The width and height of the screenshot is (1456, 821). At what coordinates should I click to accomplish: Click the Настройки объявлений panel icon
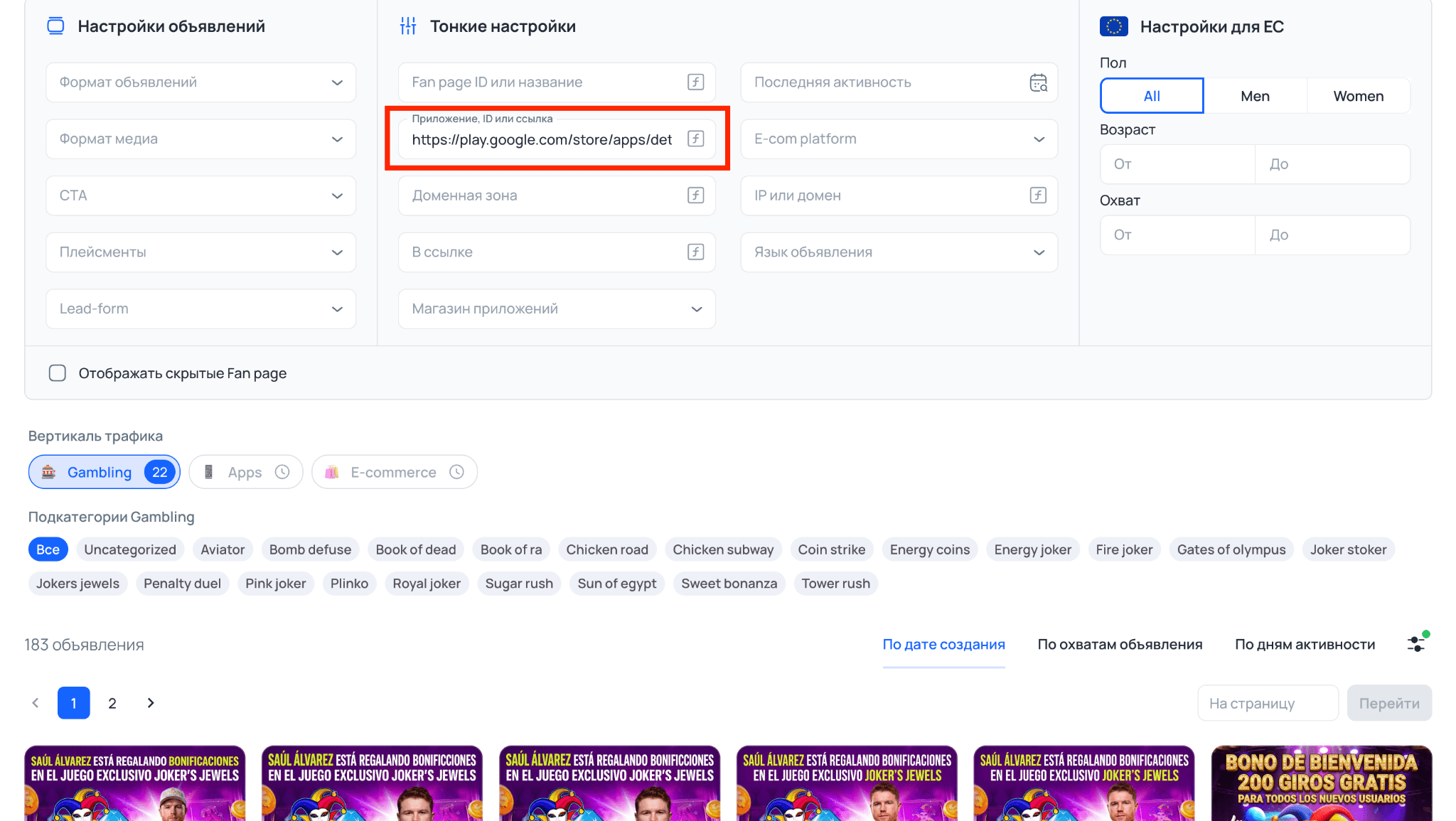pos(55,26)
